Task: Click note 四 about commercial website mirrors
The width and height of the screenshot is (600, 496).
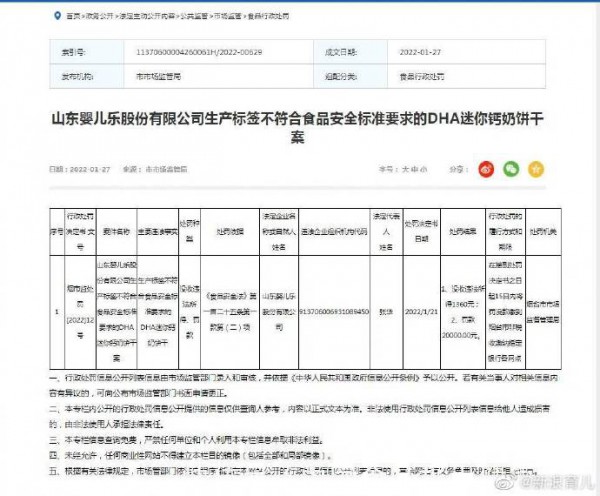Action: [x=191, y=456]
